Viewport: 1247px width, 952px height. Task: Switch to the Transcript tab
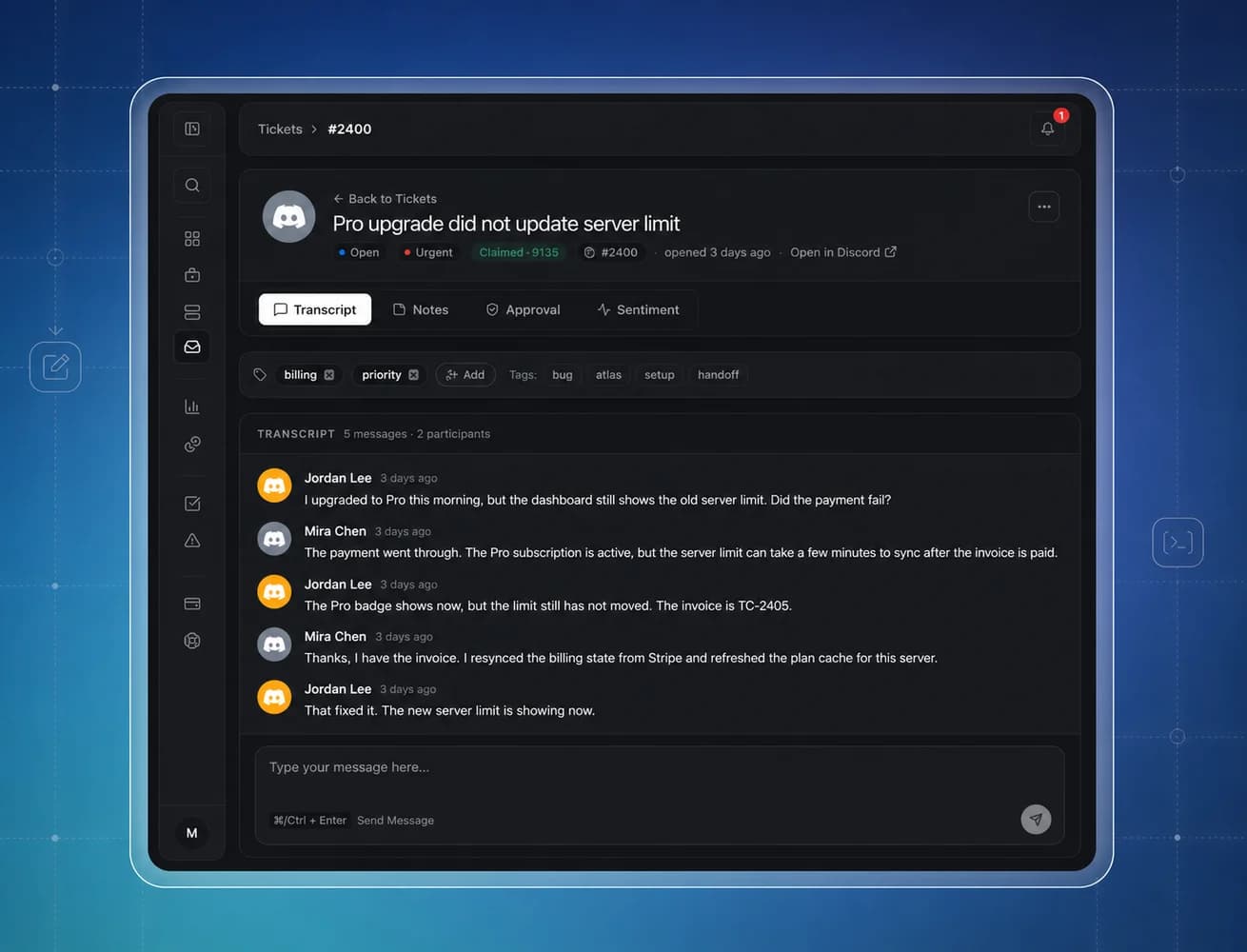[x=315, y=309]
